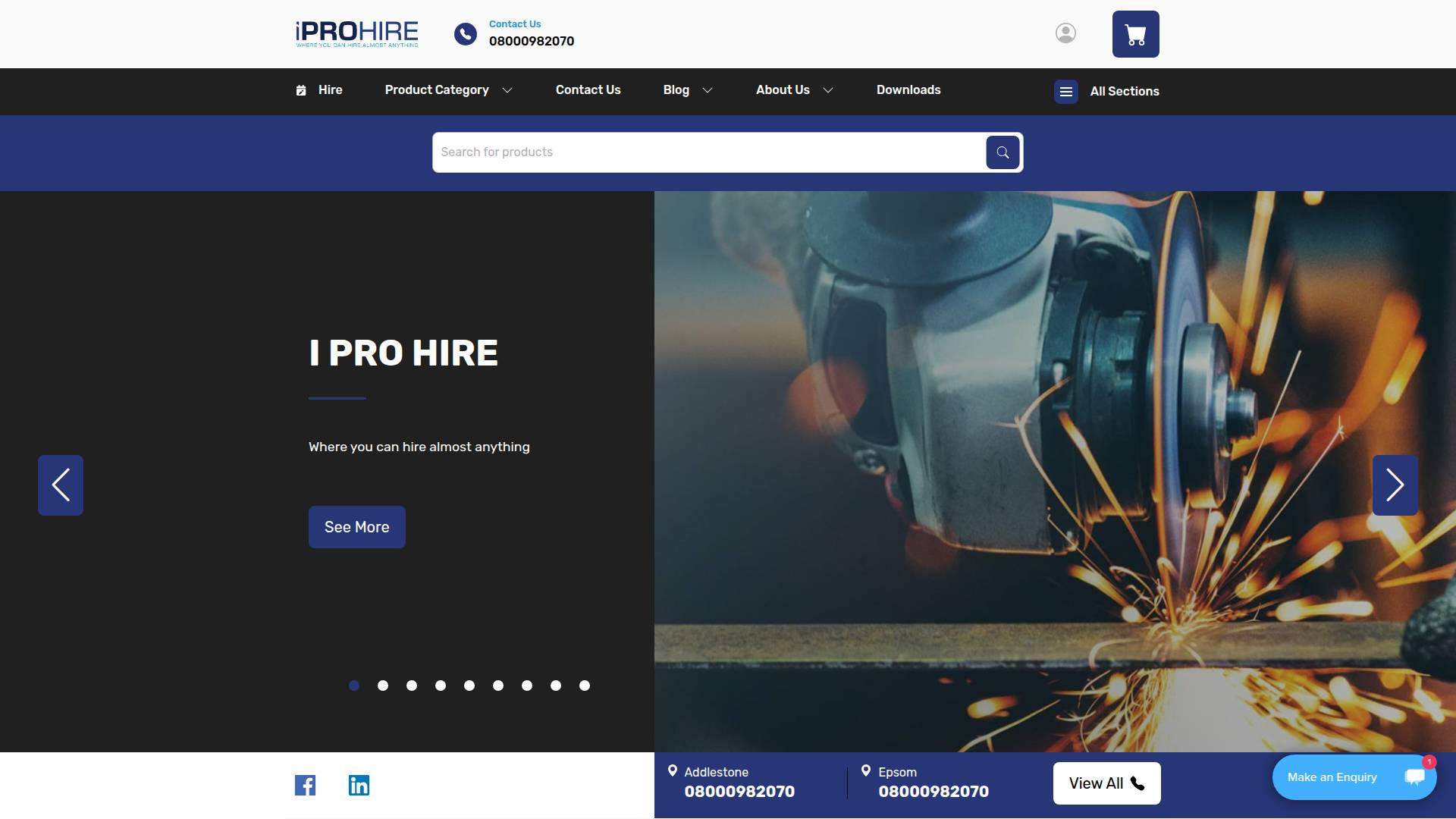This screenshot has width=1456, height=819.
Task: Click the phone contact icon in header
Action: pos(465,33)
